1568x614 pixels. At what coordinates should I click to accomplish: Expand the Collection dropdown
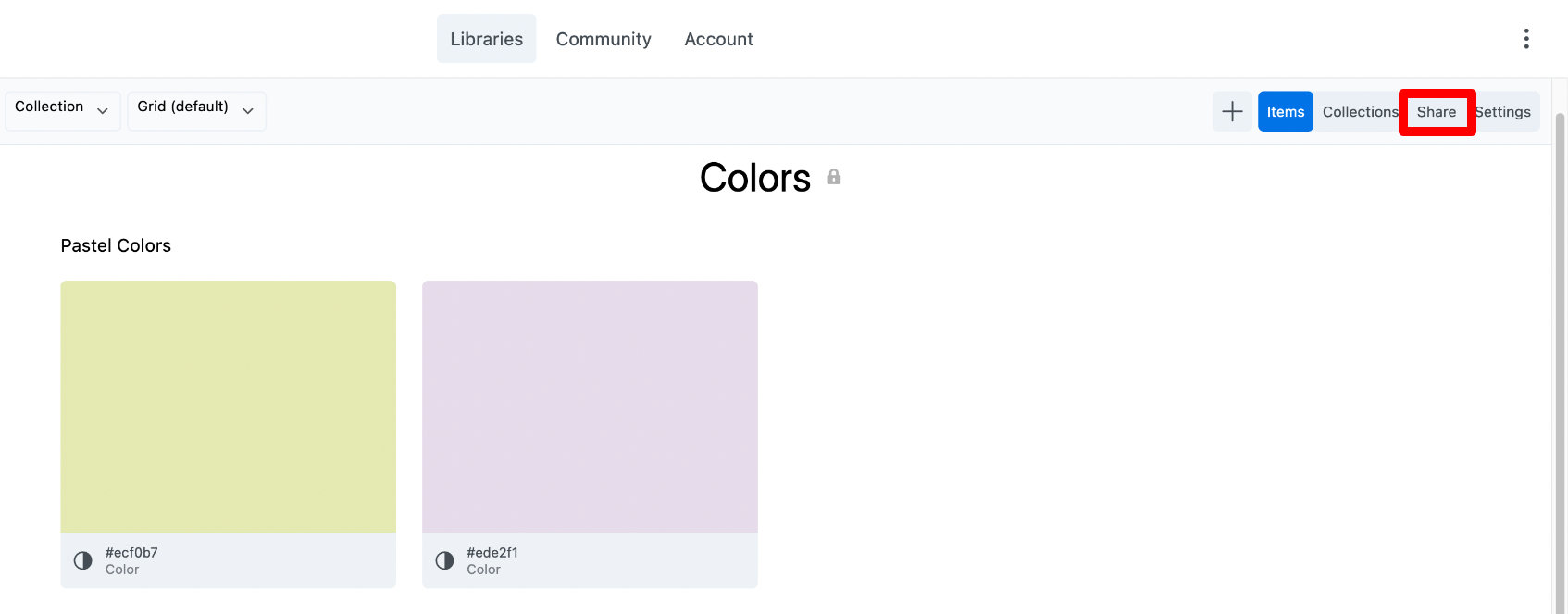click(62, 110)
